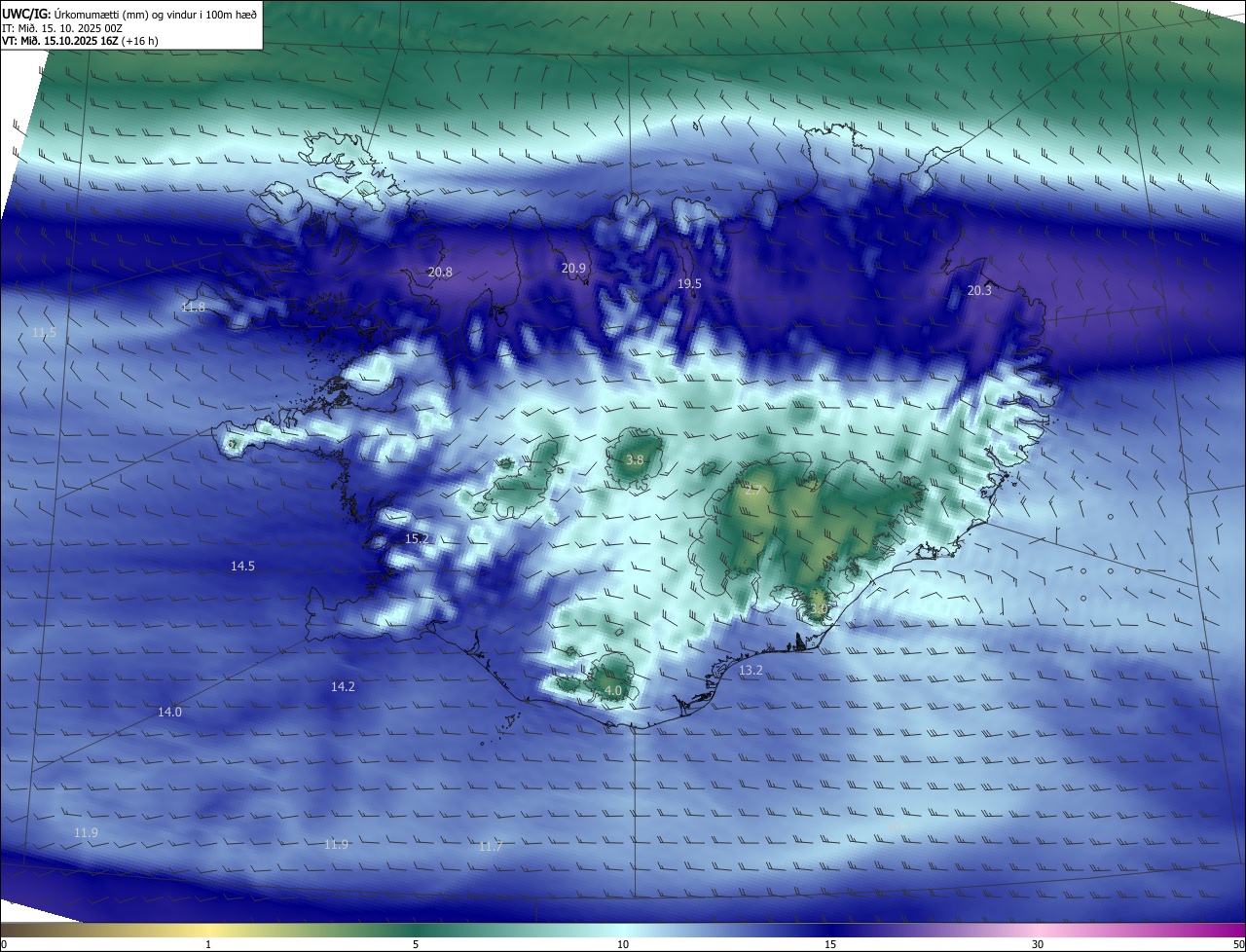Click the 1 tick on the color scale

click(208, 944)
